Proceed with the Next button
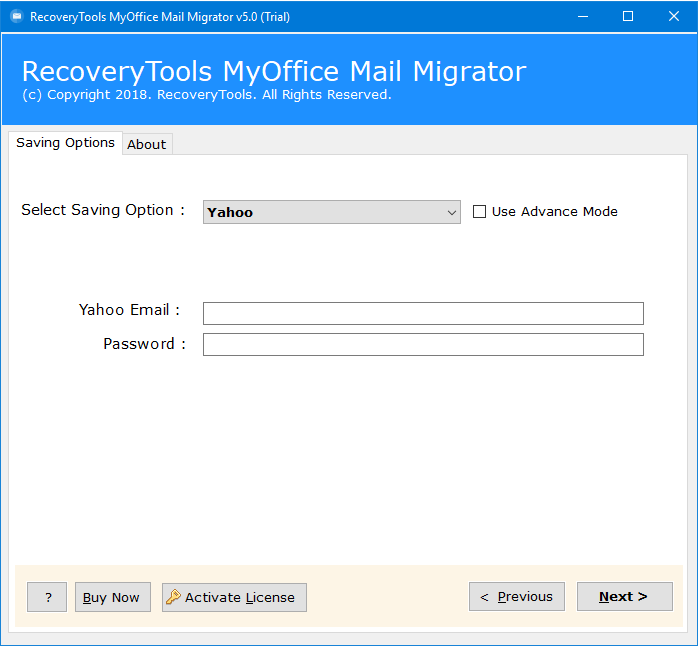Viewport: 698px width, 647px height. (x=625, y=596)
